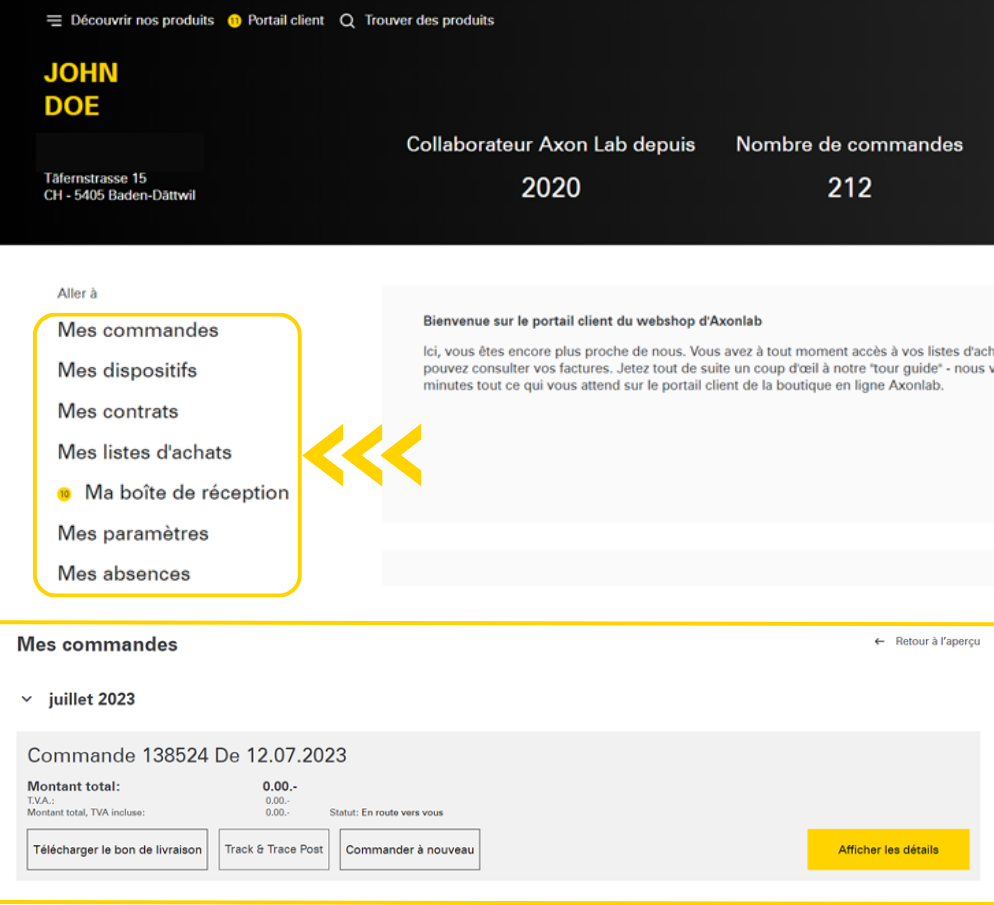Go to Mes contrats

pyautogui.click(x=118, y=411)
